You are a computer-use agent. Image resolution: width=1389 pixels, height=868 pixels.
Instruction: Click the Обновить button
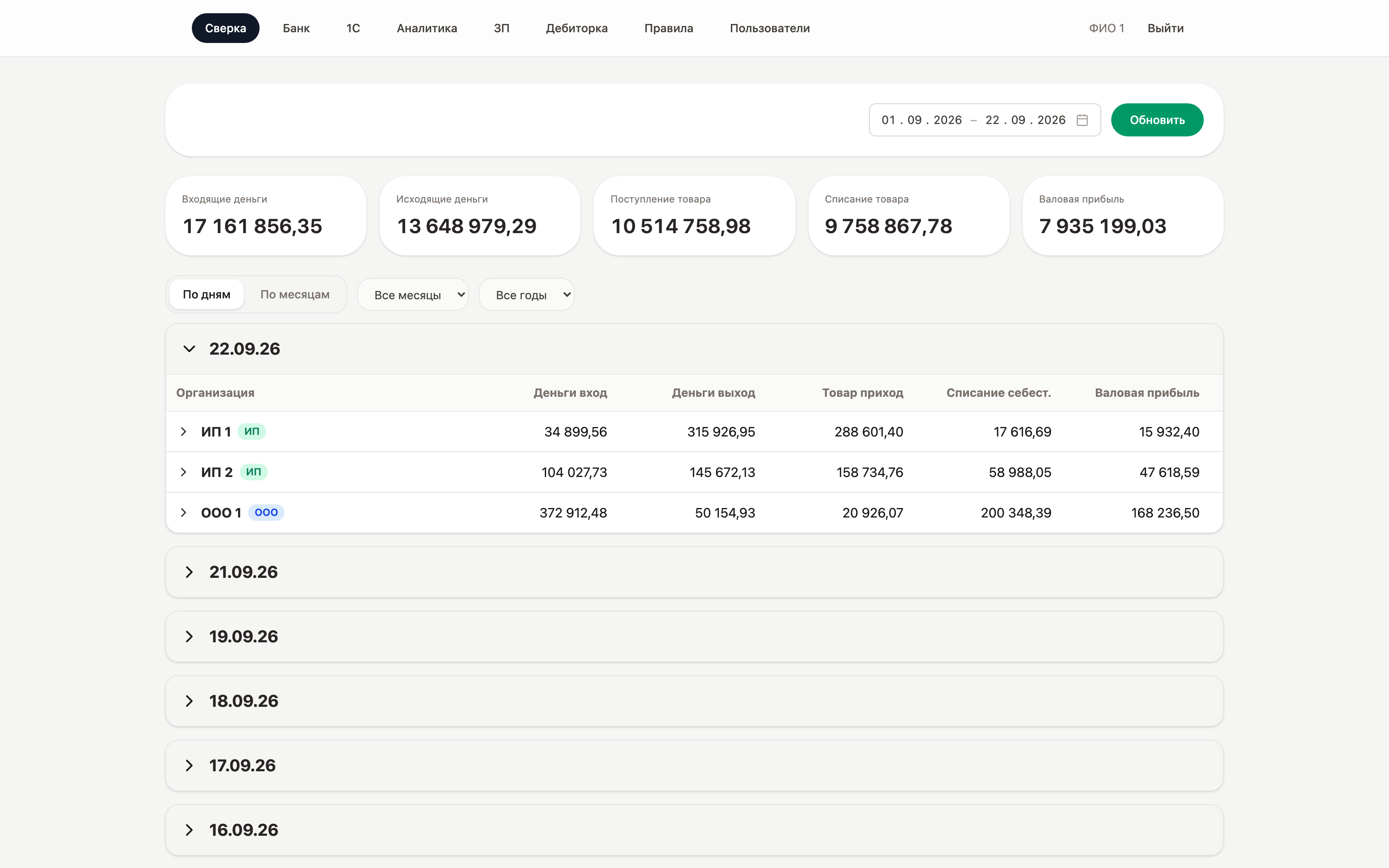click(1157, 120)
